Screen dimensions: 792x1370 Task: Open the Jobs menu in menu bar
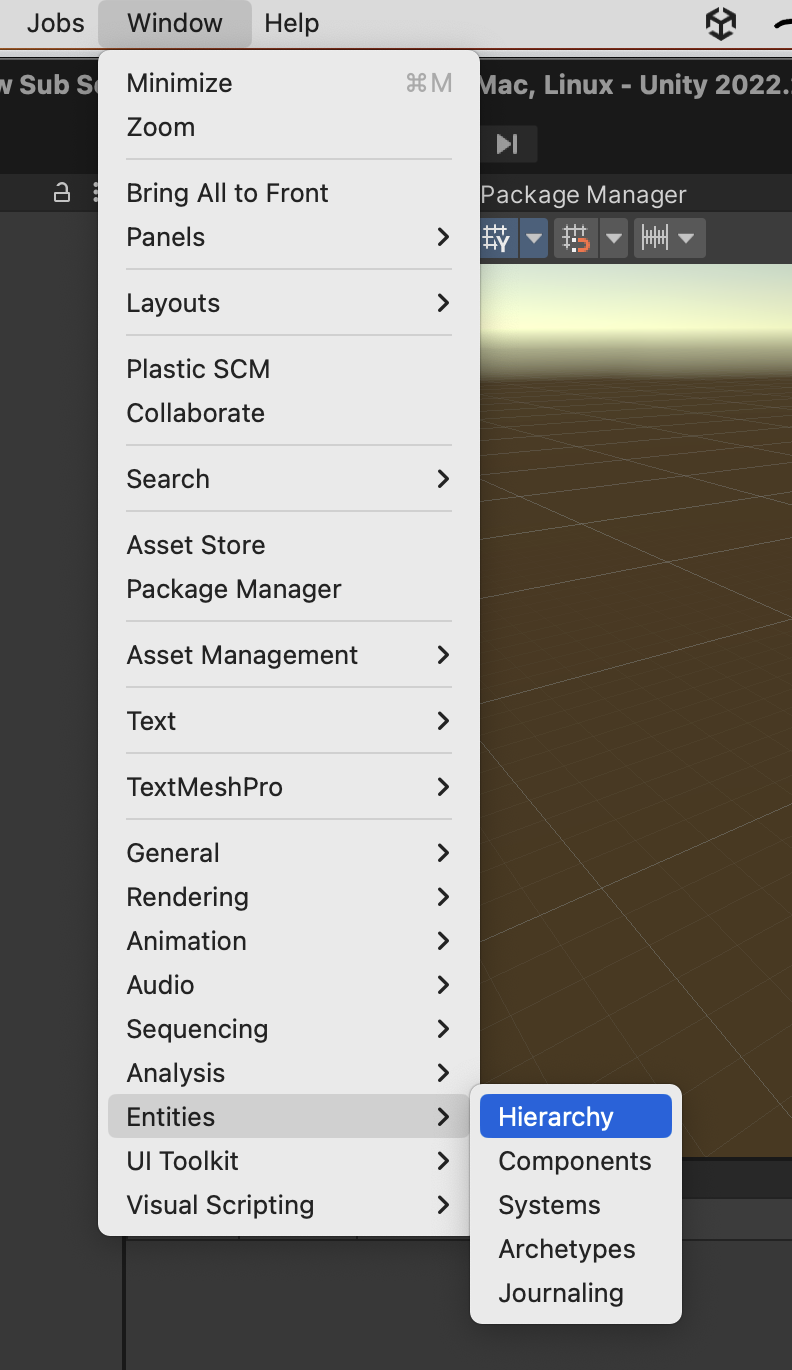(x=56, y=23)
